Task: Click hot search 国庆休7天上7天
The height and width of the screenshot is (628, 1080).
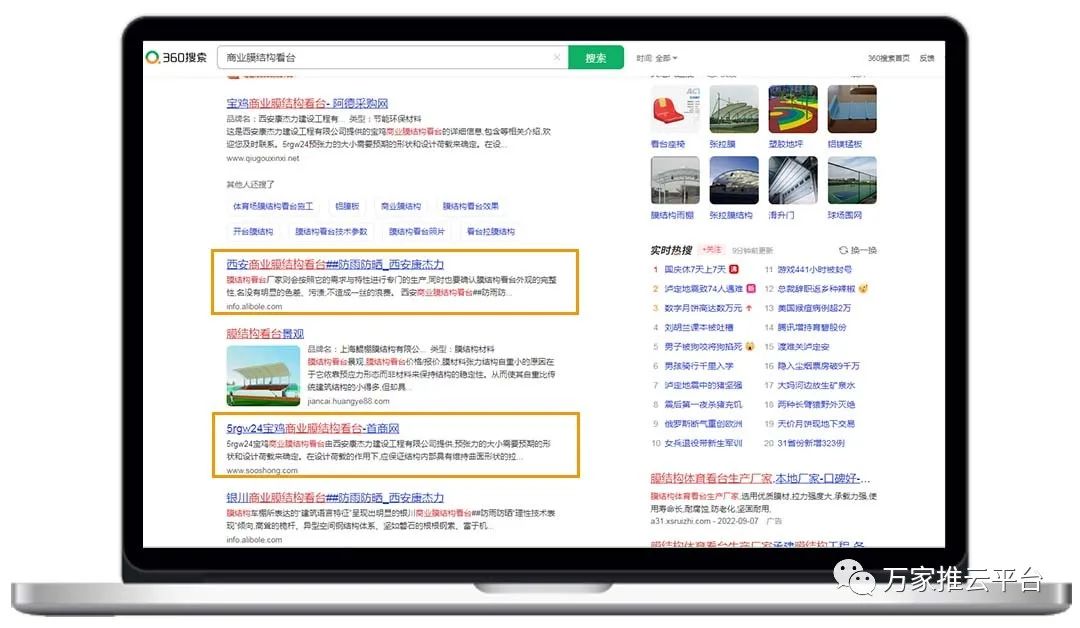Action: pyautogui.click(x=695, y=269)
